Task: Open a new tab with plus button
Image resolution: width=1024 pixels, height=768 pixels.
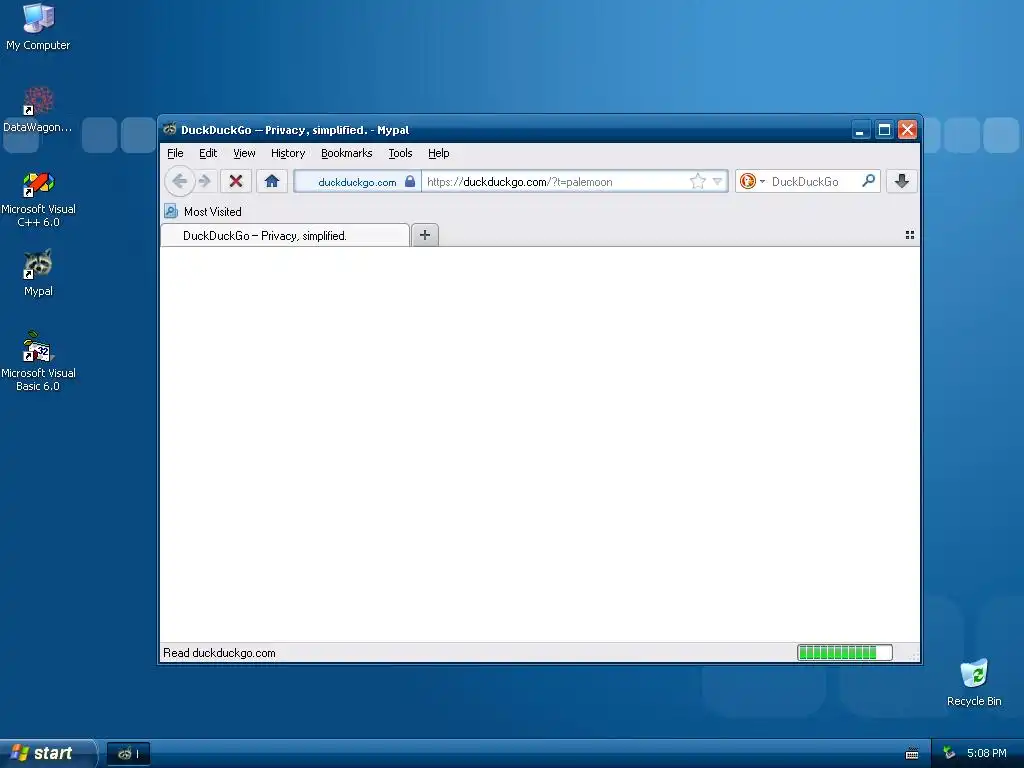Action: click(x=424, y=235)
